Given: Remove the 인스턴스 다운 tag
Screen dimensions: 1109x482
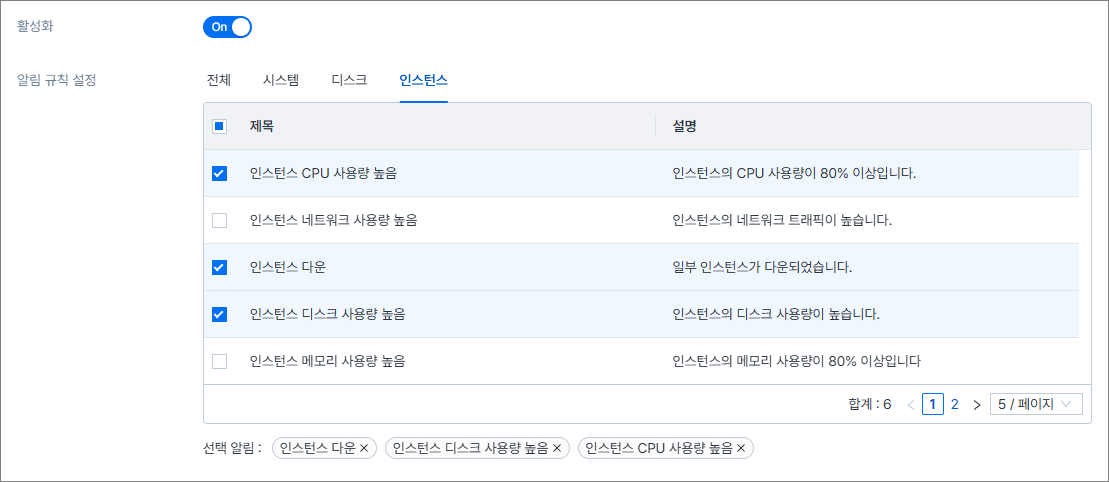Looking at the screenshot, I should (x=364, y=448).
